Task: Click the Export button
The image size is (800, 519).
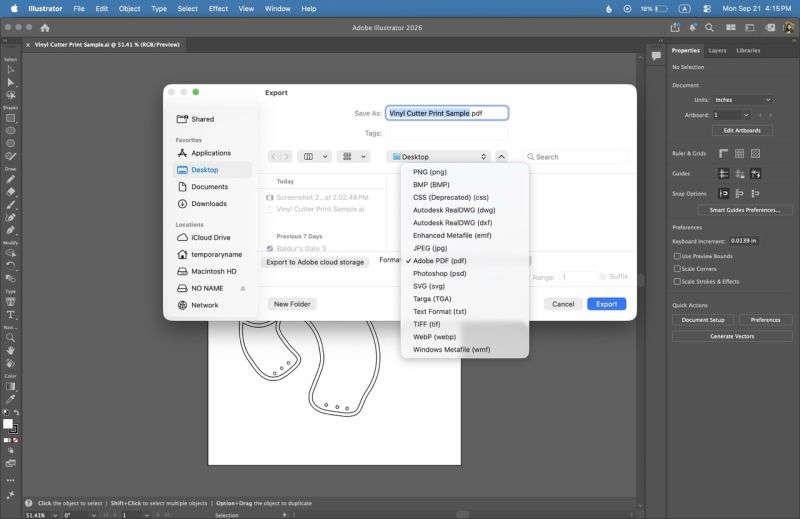Action: 607,304
